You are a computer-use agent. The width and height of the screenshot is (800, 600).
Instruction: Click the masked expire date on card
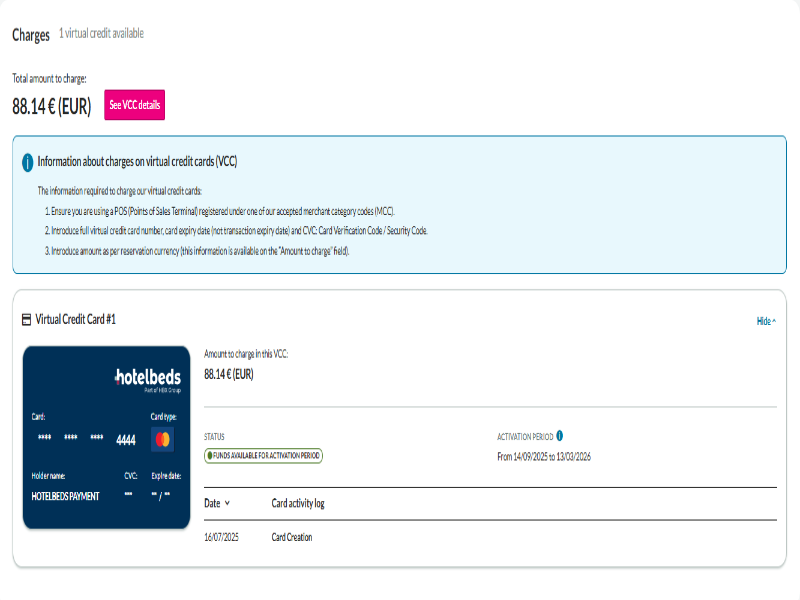pos(161,495)
